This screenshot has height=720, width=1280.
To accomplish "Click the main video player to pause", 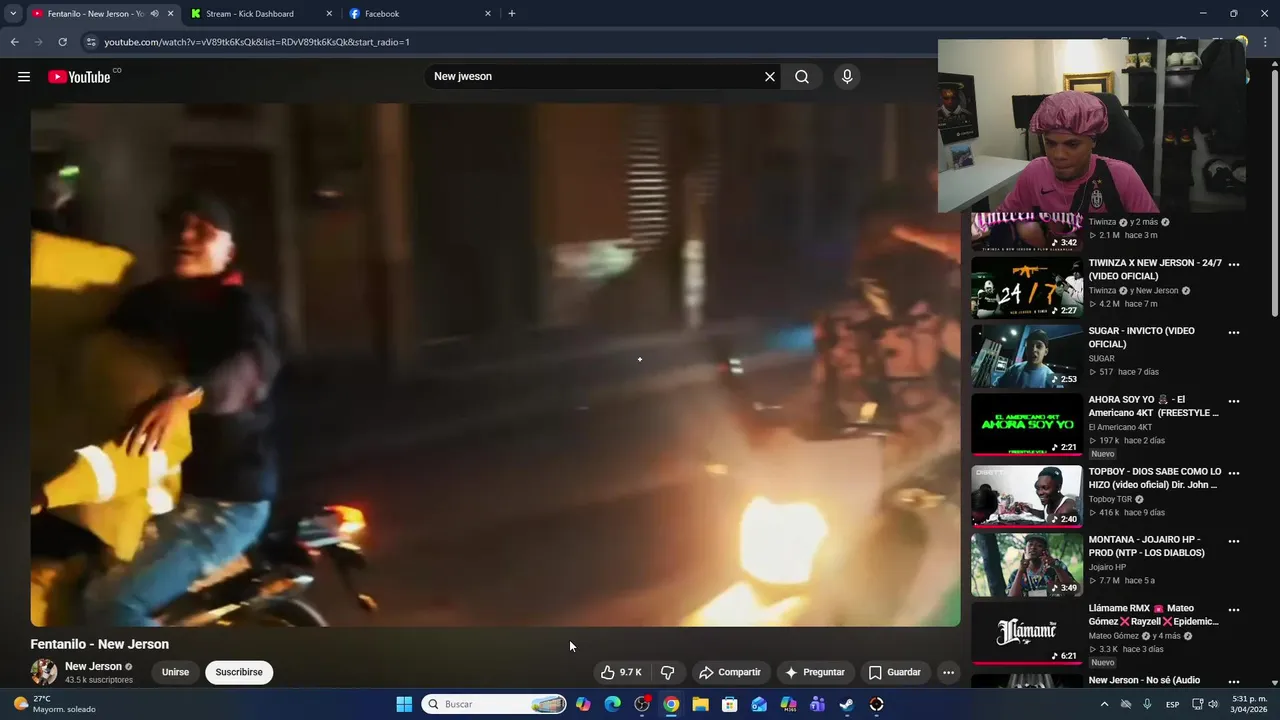I will coord(495,365).
